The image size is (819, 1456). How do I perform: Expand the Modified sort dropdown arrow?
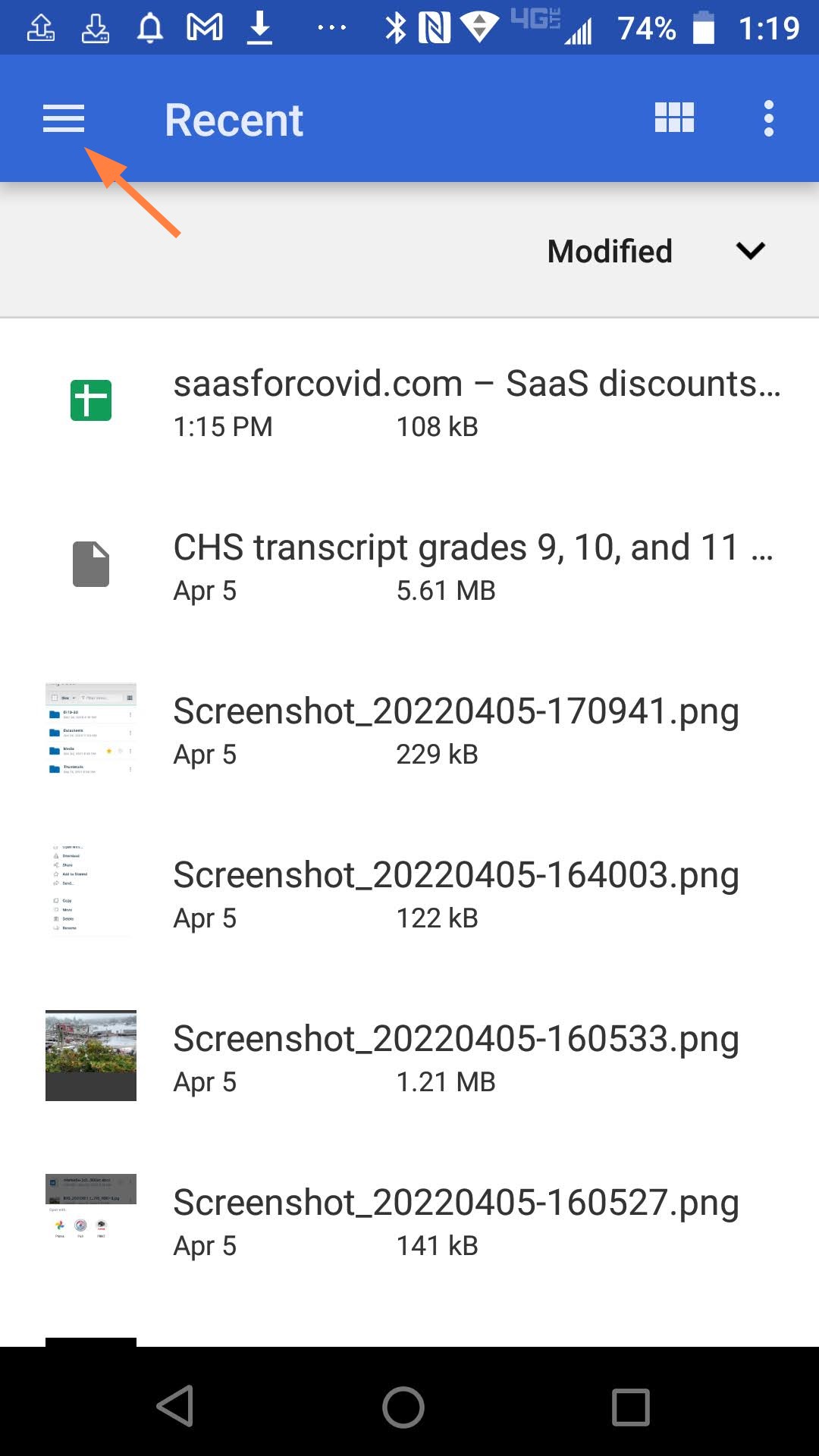pos(750,251)
